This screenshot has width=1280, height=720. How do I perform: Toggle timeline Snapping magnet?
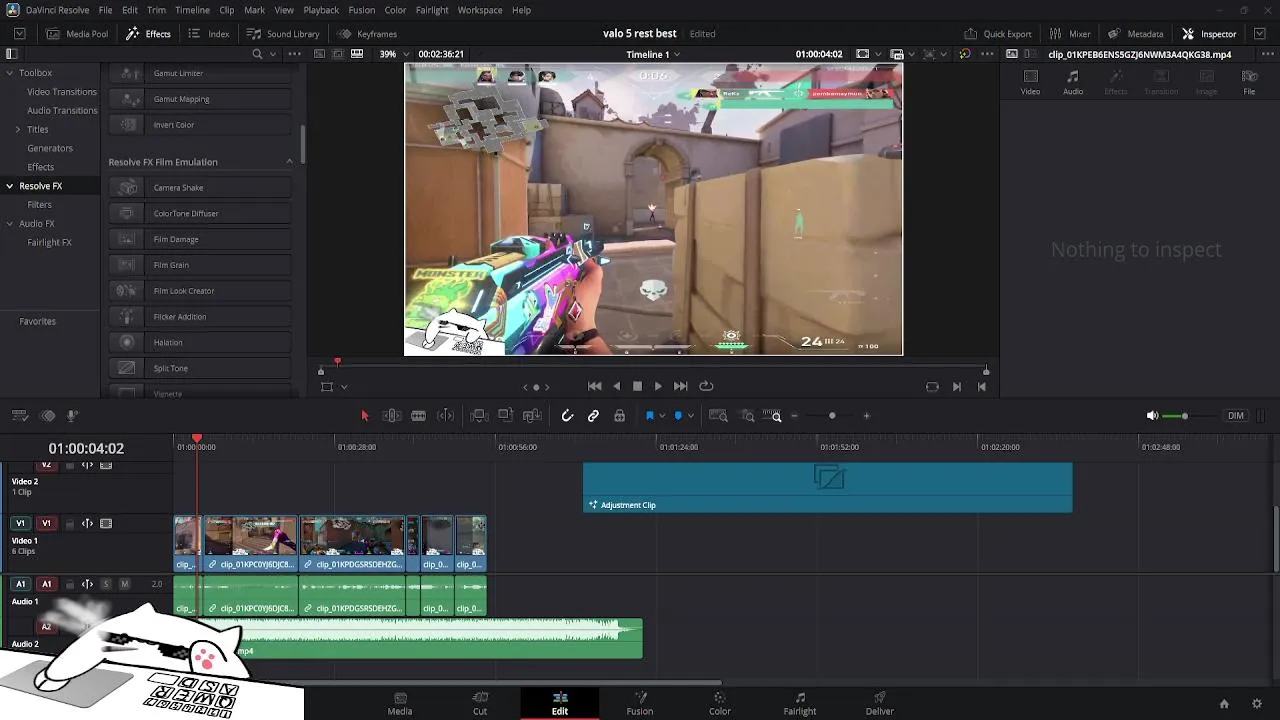[x=567, y=416]
